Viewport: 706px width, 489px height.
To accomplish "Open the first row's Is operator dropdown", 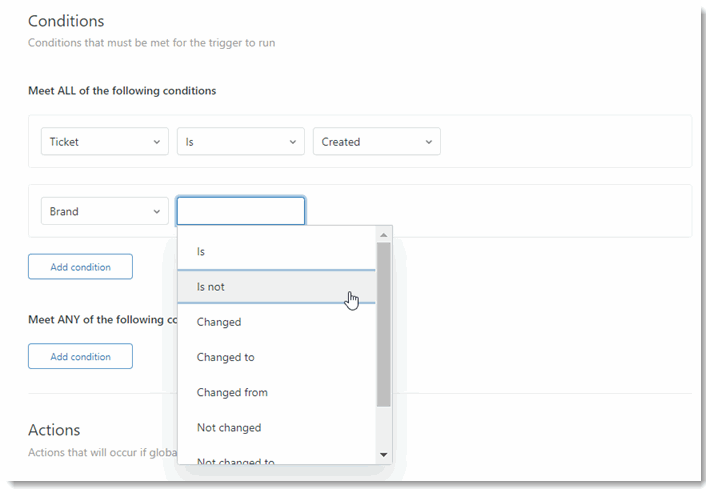I will [240, 141].
